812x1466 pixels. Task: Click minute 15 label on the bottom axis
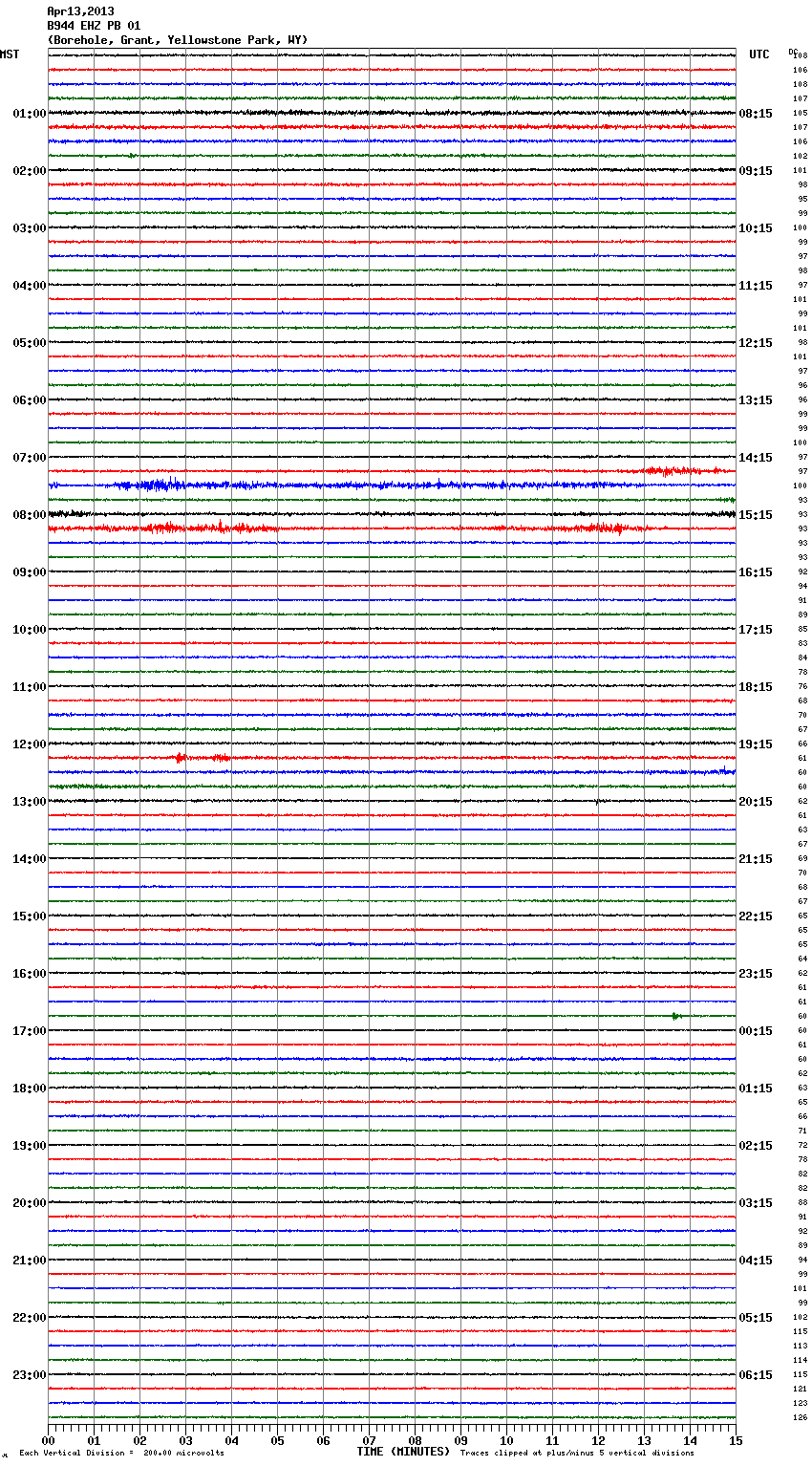click(x=736, y=1440)
